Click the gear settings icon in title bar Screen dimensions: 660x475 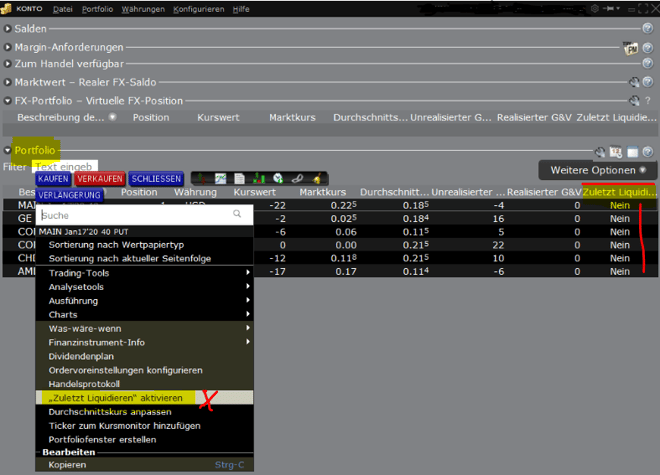pos(595,8)
